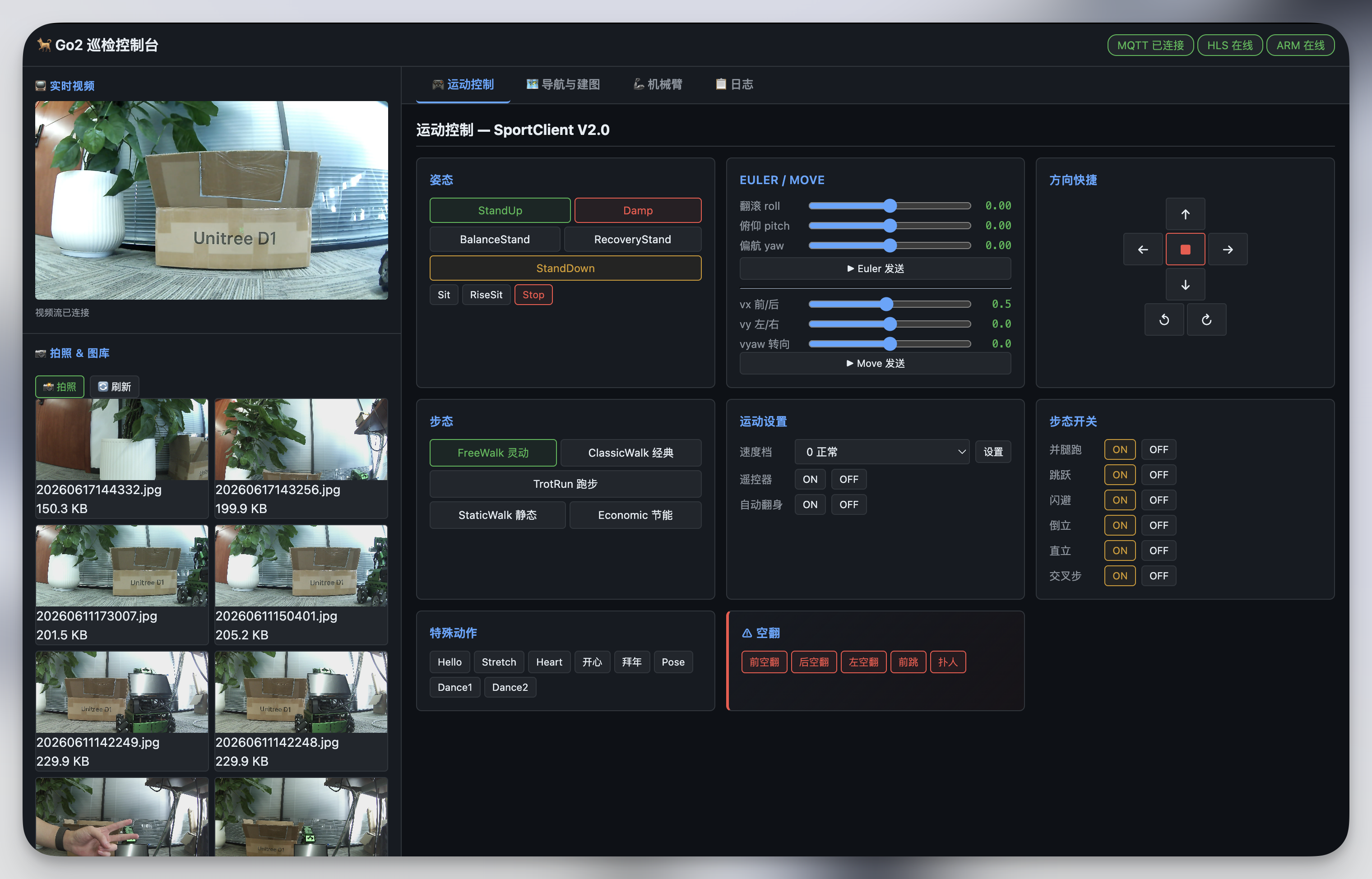Open thumbnail 20260611173007.jpg
This screenshot has height=879, width=1372.
pyautogui.click(x=121, y=566)
